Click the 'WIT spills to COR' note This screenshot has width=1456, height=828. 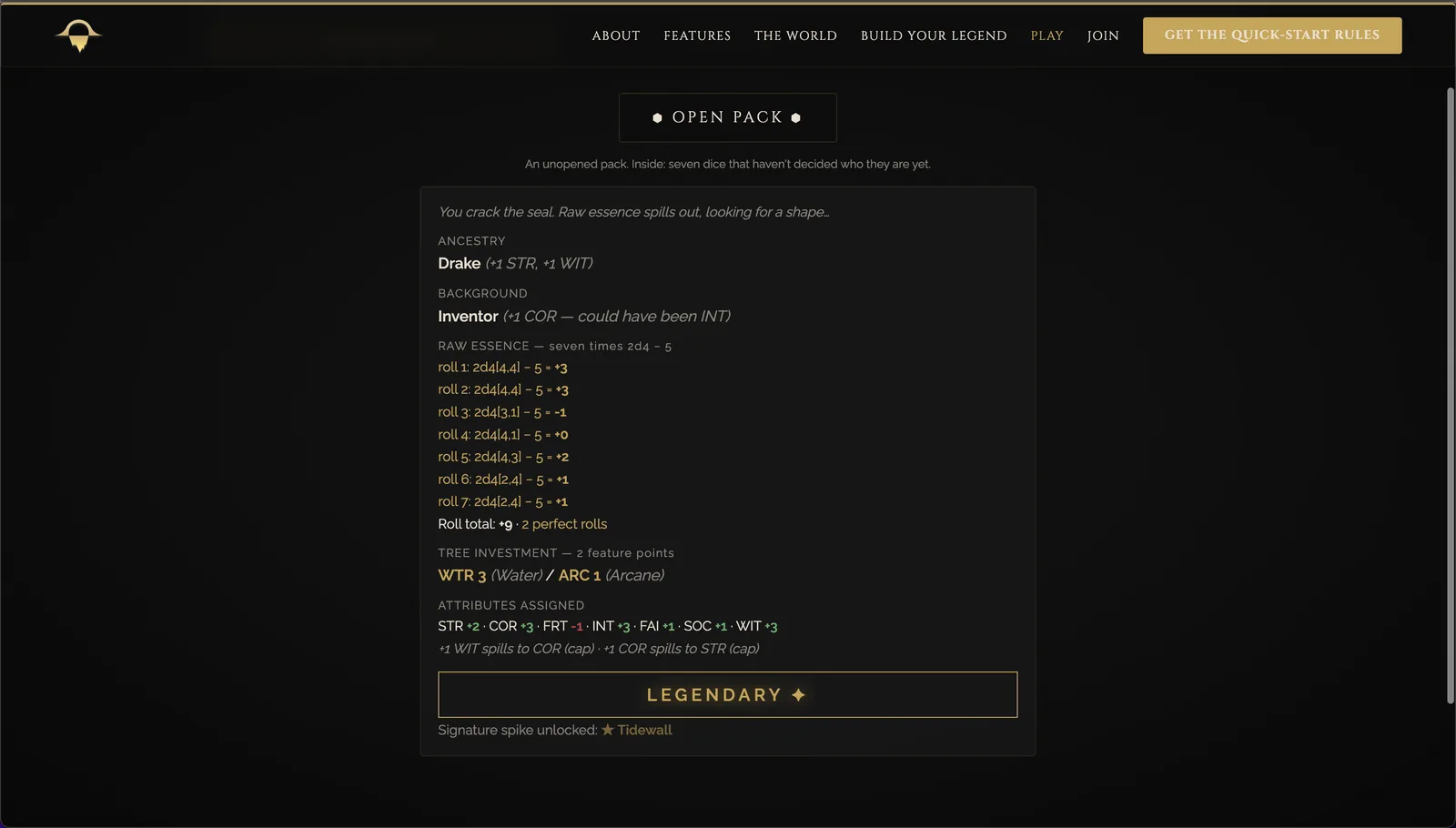[x=516, y=649]
